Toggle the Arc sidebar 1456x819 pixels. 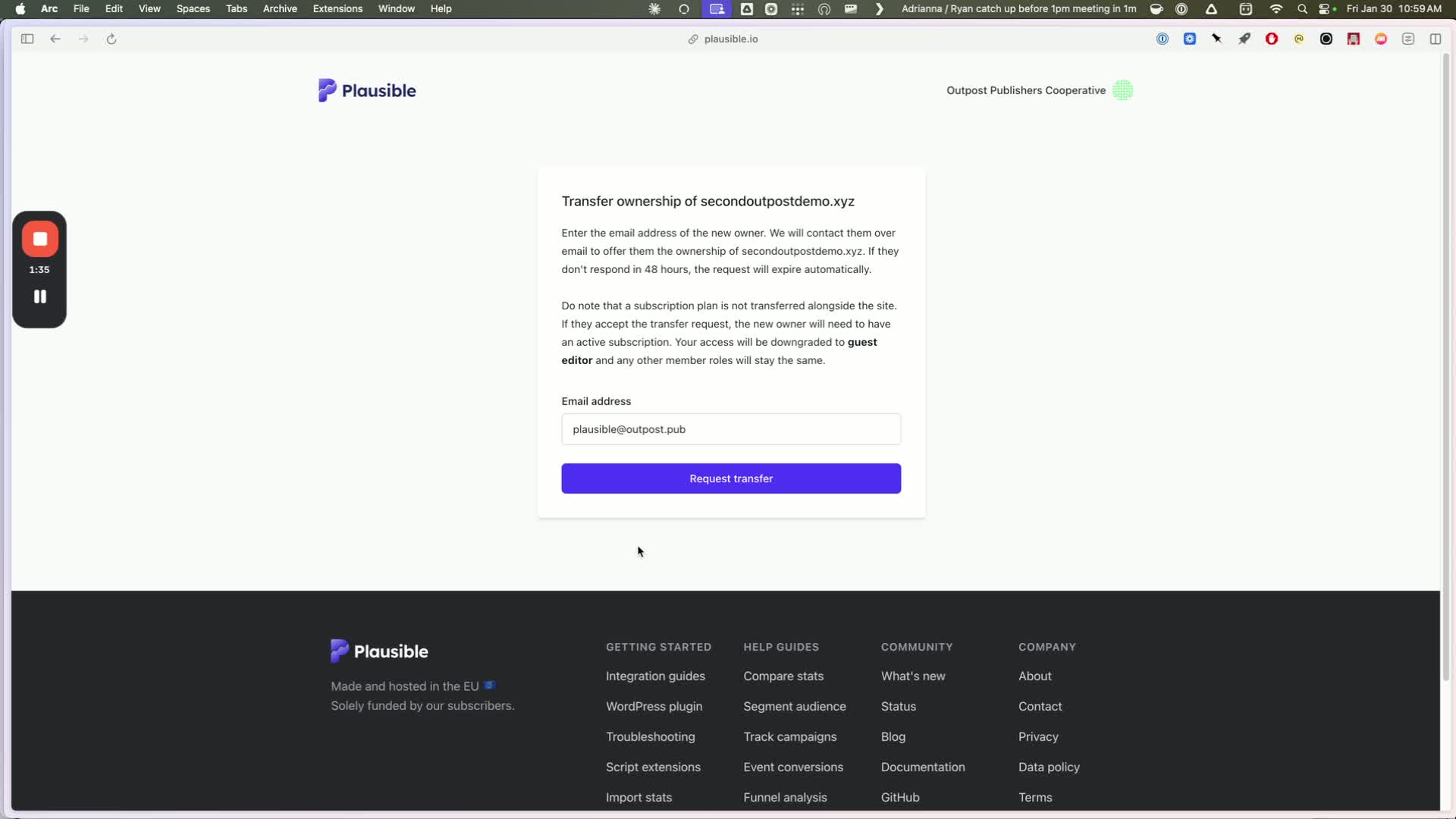27,39
